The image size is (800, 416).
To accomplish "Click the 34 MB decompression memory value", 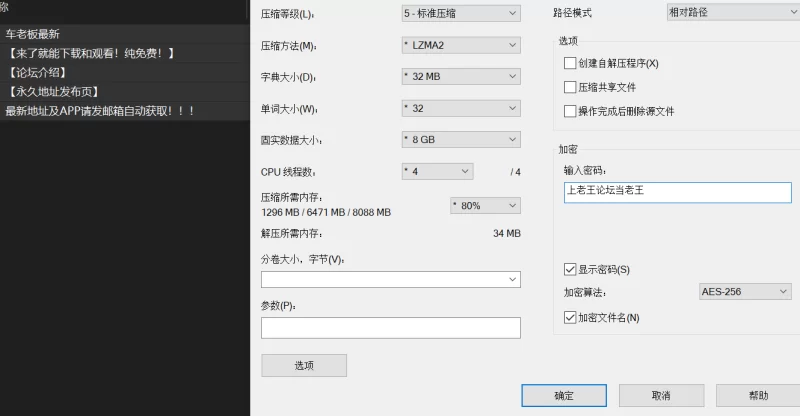I will click(507, 233).
